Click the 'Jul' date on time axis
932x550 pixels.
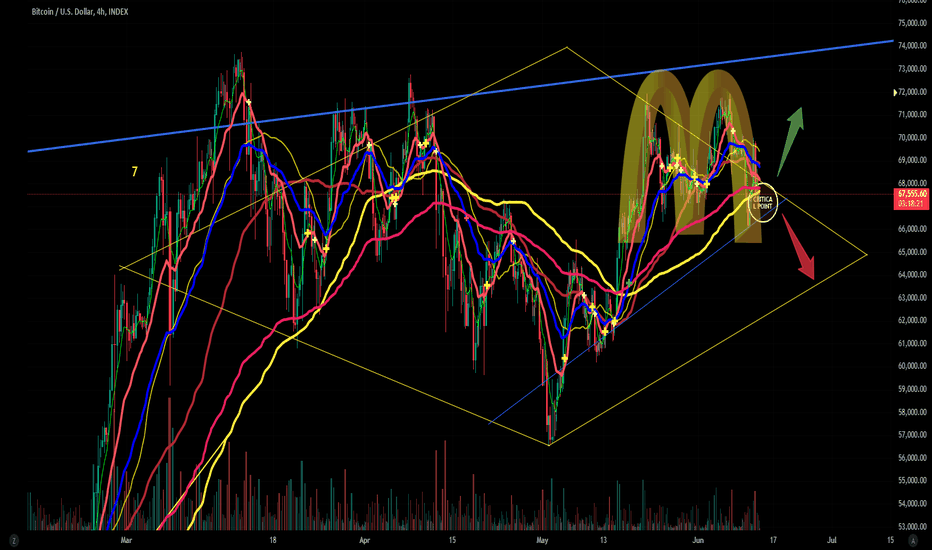pyautogui.click(x=832, y=540)
